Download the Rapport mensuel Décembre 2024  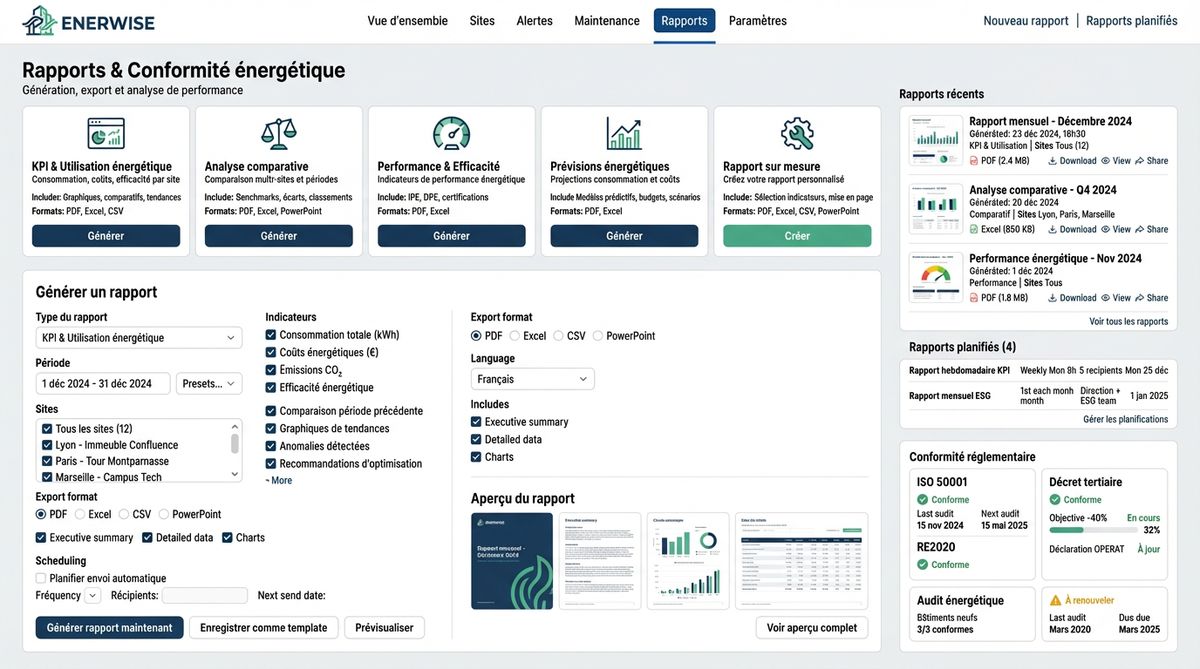coord(1072,161)
